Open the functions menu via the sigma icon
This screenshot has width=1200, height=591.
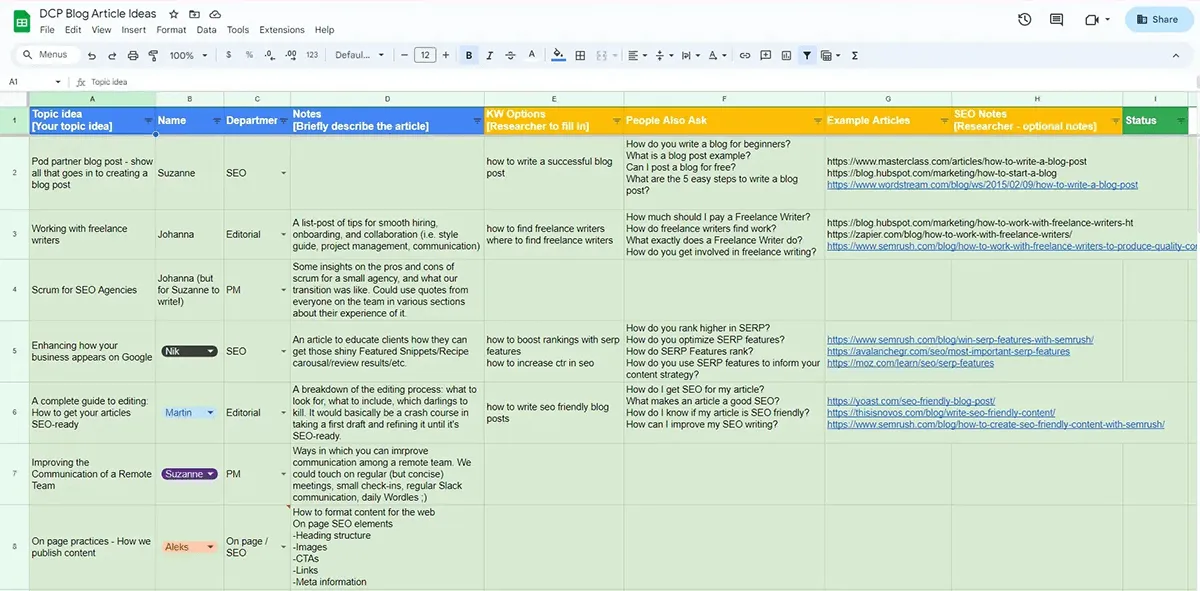(855, 55)
